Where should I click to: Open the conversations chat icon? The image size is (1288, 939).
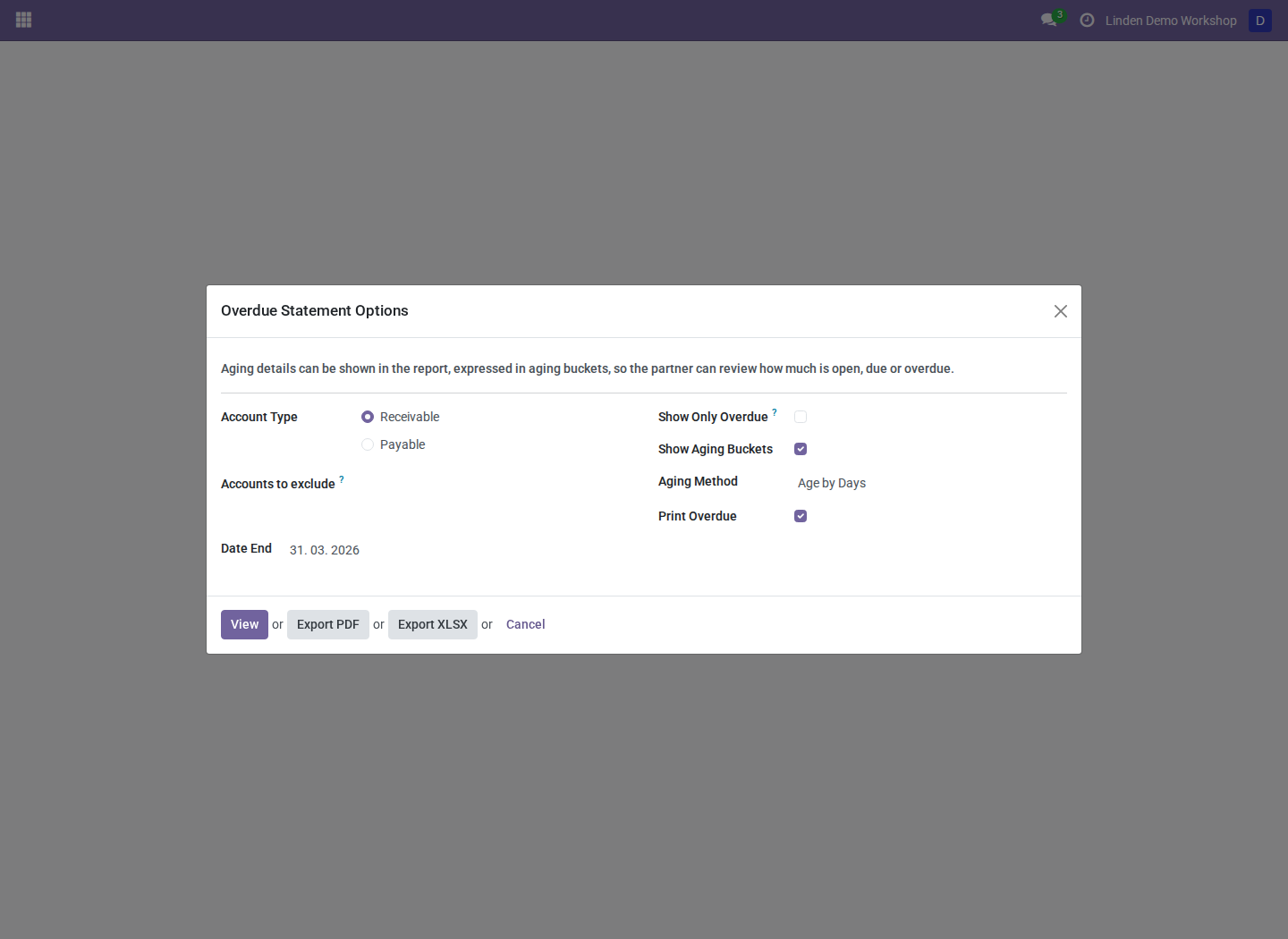coord(1049,20)
